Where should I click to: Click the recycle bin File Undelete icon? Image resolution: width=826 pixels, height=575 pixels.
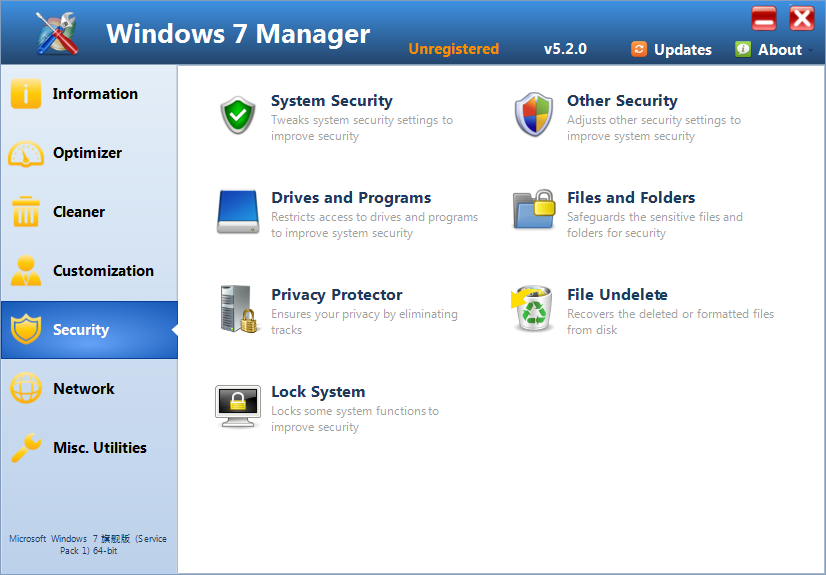(532, 309)
